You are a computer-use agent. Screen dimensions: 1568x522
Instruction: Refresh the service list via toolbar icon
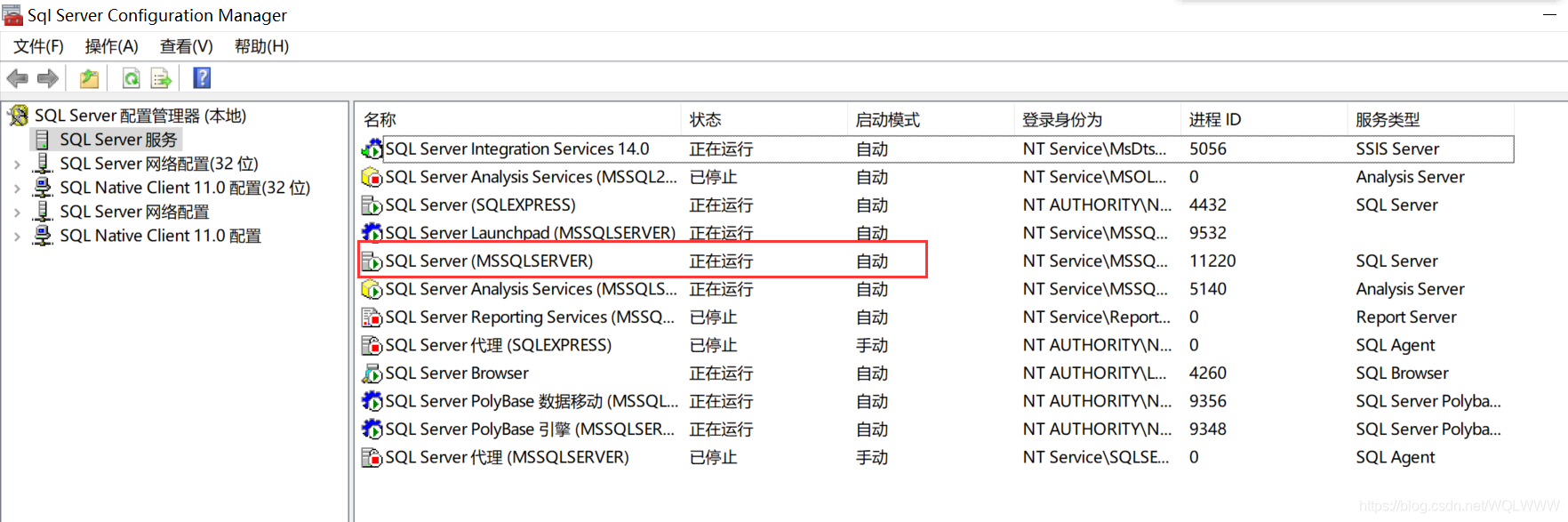point(131,78)
